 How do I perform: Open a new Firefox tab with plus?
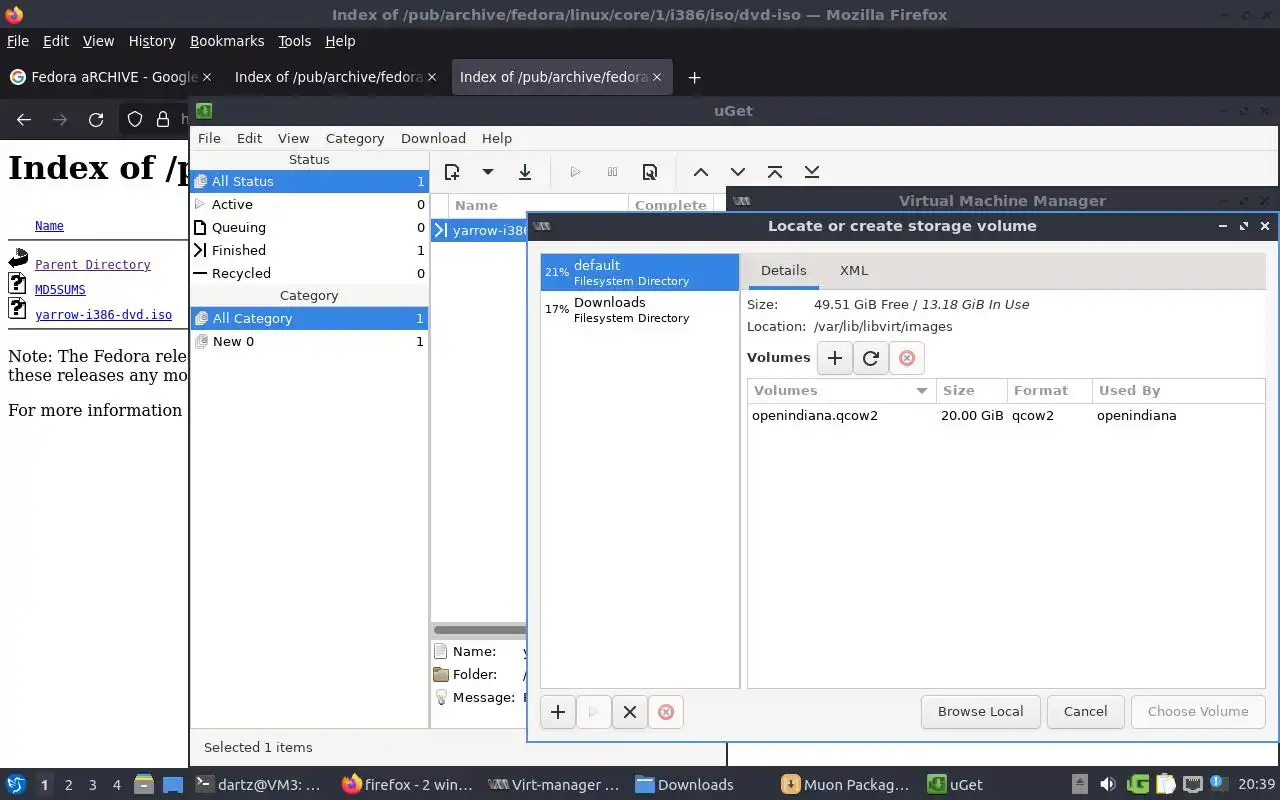pos(694,77)
